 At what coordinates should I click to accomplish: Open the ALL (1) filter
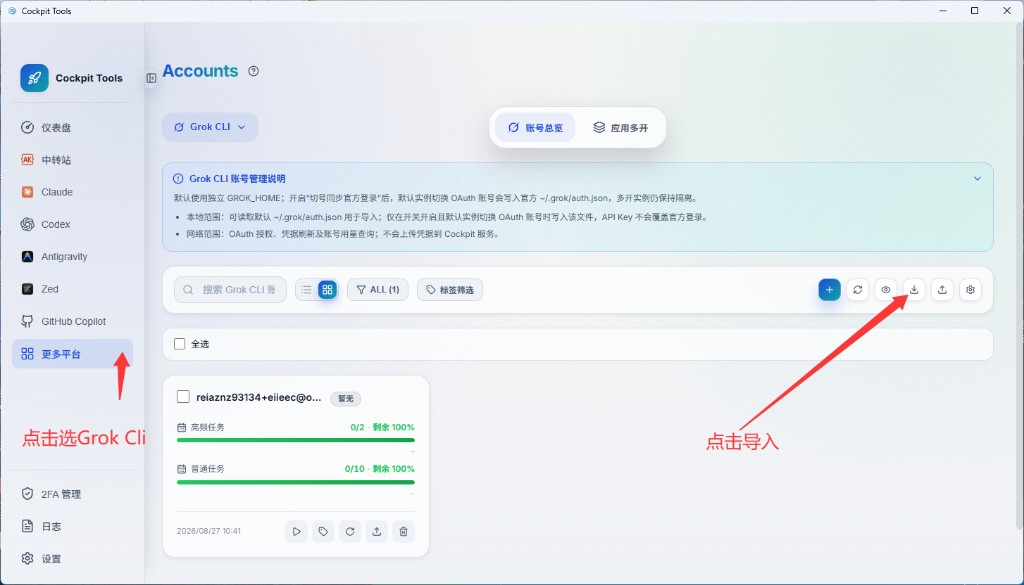377,289
